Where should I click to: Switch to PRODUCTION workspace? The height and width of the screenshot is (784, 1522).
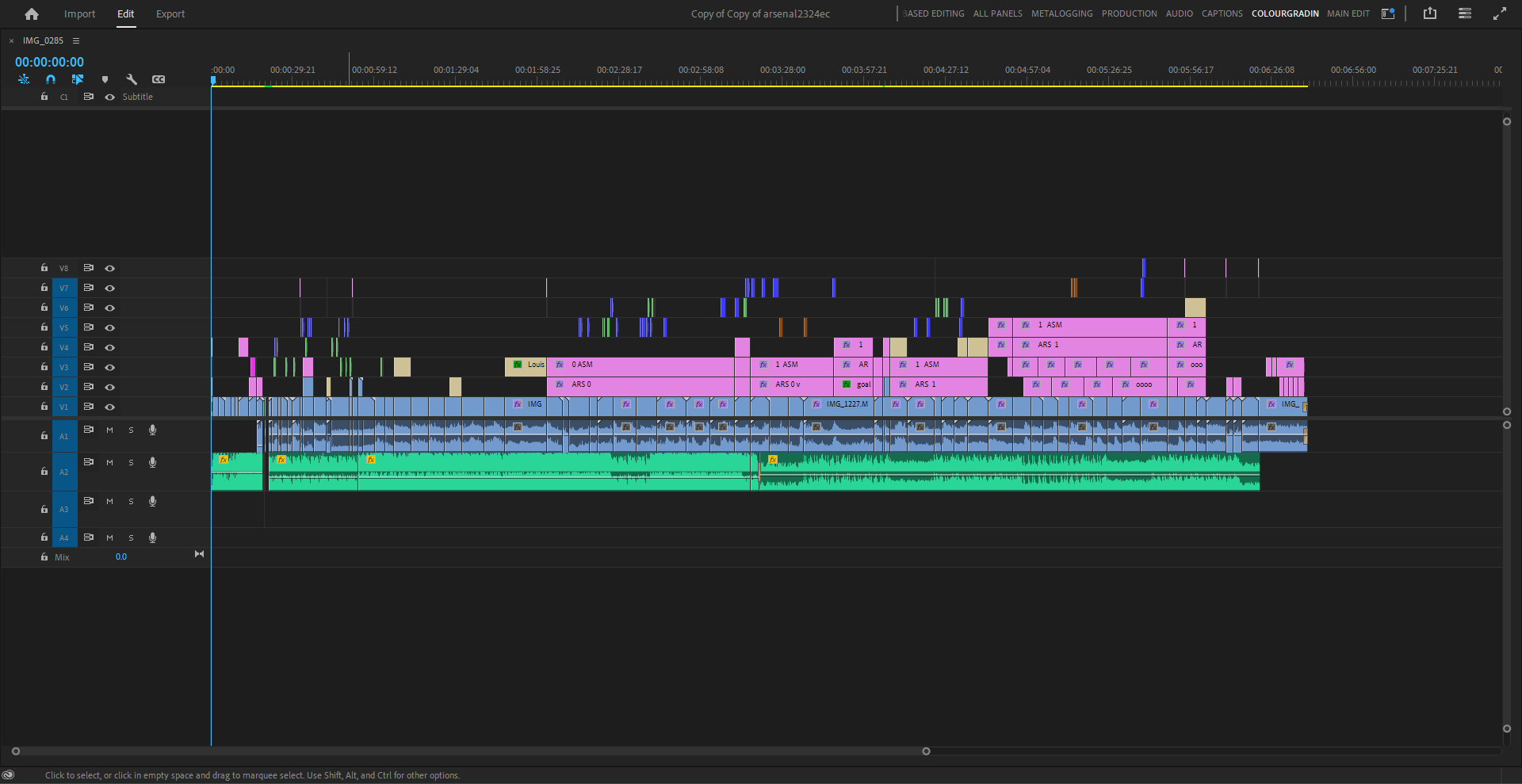1129,13
